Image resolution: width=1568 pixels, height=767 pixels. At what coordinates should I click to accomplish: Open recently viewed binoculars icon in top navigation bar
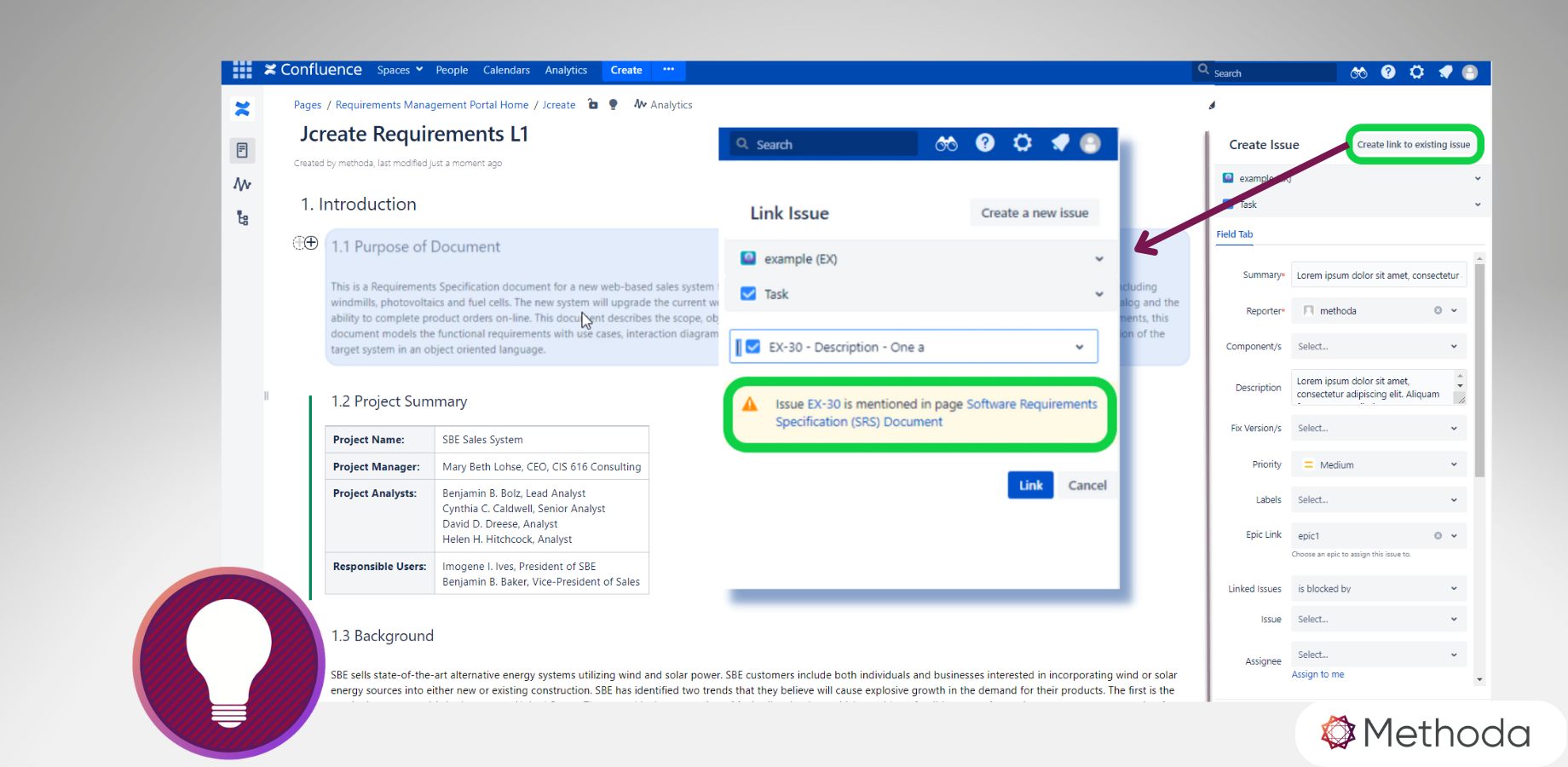1359,72
